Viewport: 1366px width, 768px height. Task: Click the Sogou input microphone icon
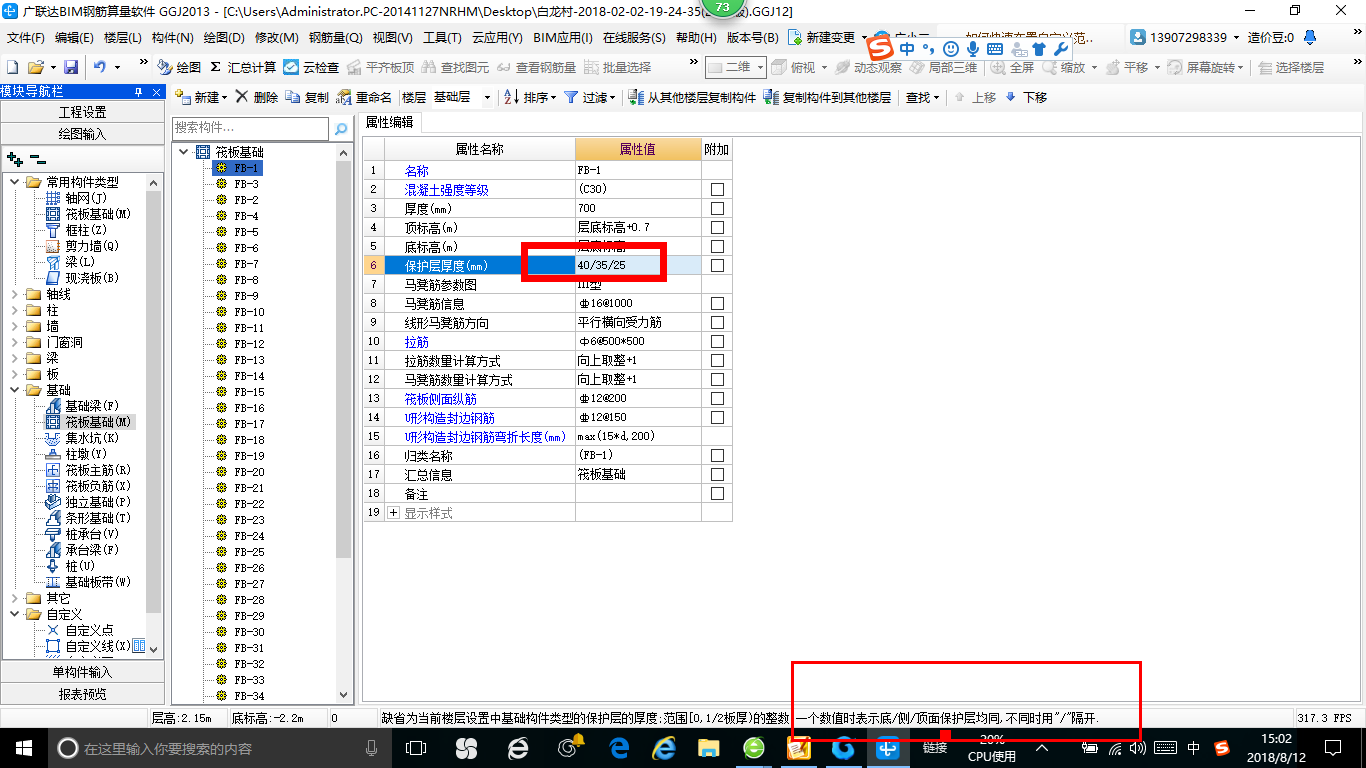(972, 48)
